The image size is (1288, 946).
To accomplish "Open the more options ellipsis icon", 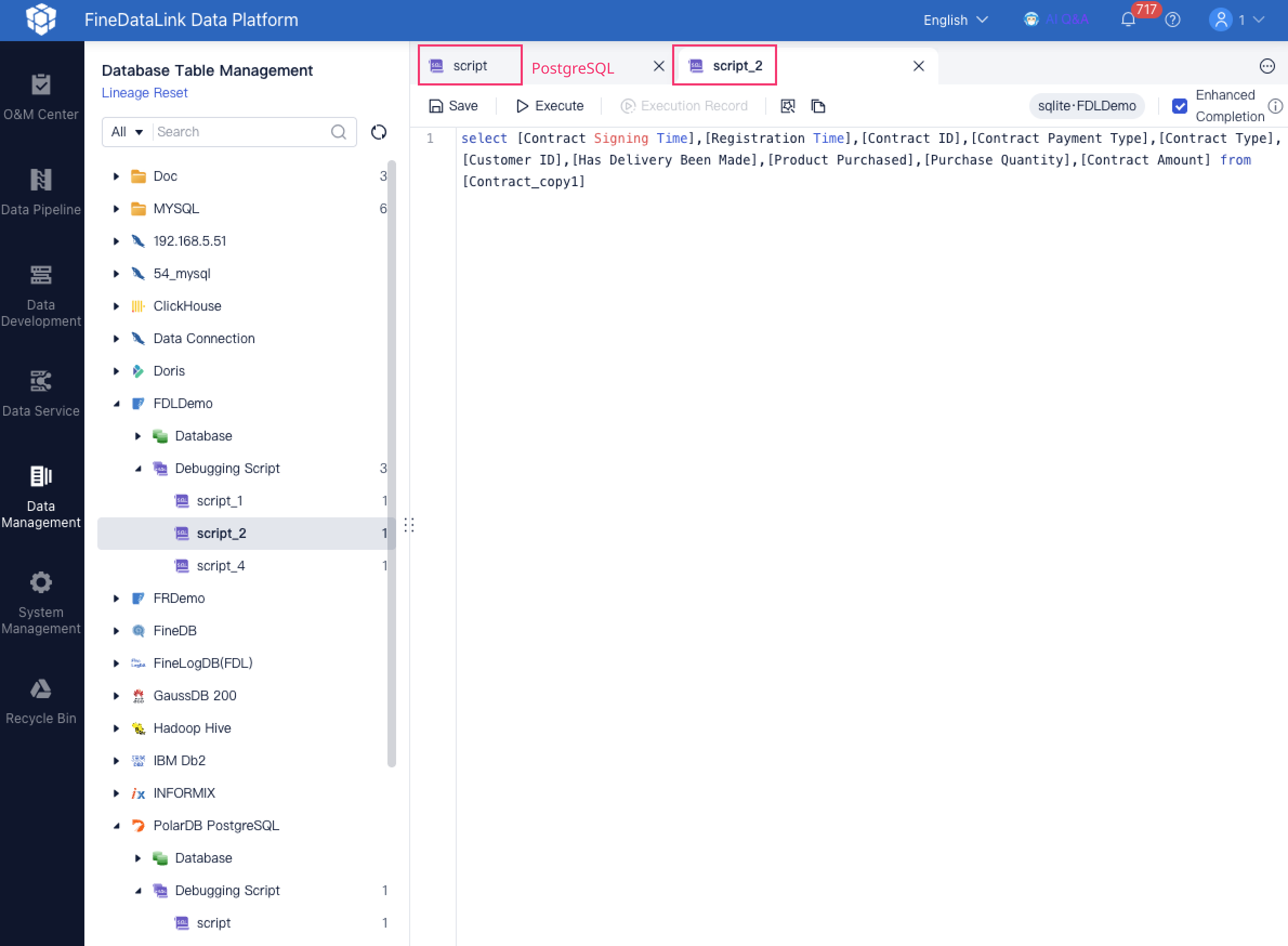I will click(1267, 67).
